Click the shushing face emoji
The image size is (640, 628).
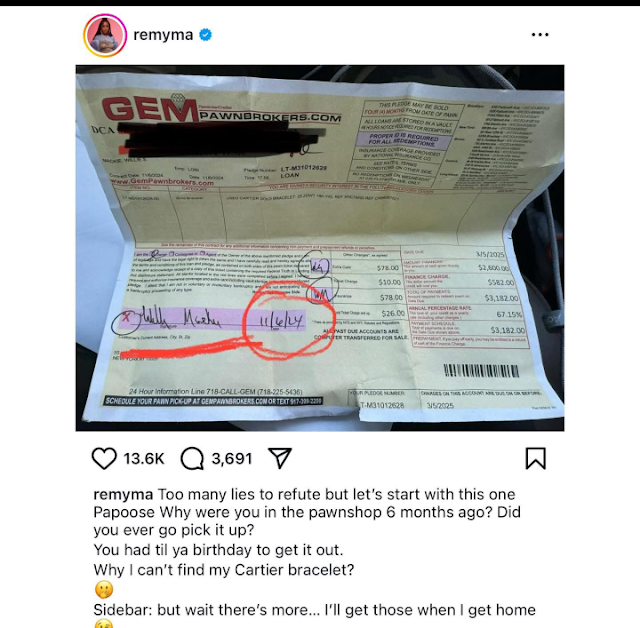coord(104,590)
